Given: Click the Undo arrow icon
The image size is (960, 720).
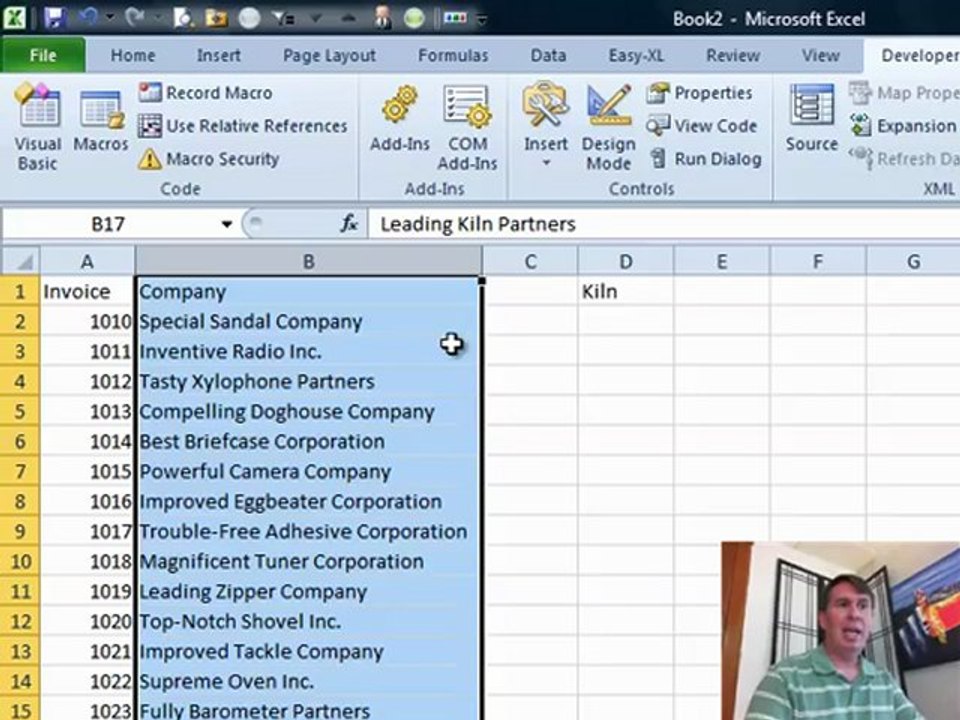Looking at the screenshot, I should pyautogui.click(x=87, y=17).
